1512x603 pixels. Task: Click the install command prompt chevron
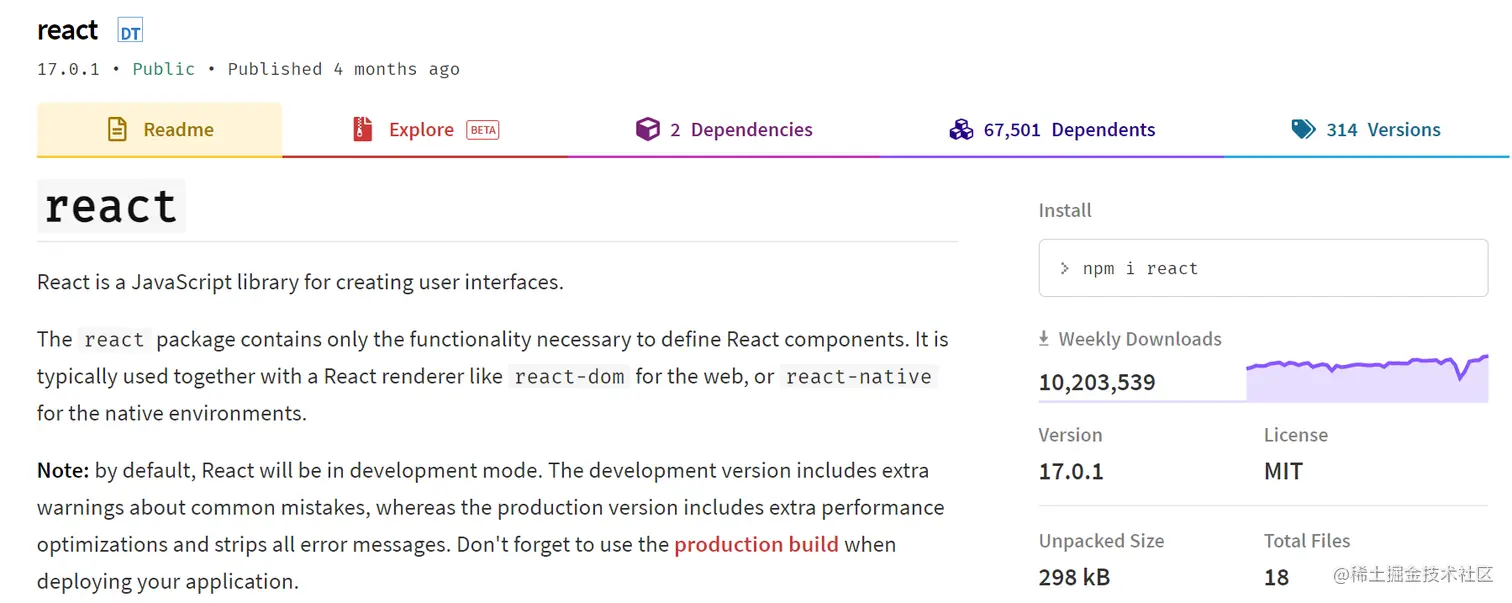click(1065, 268)
